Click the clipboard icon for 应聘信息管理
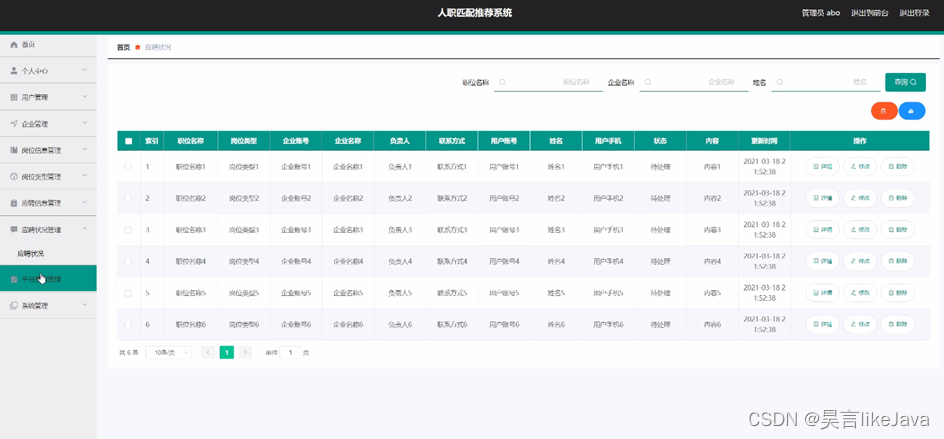 [14, 203]
